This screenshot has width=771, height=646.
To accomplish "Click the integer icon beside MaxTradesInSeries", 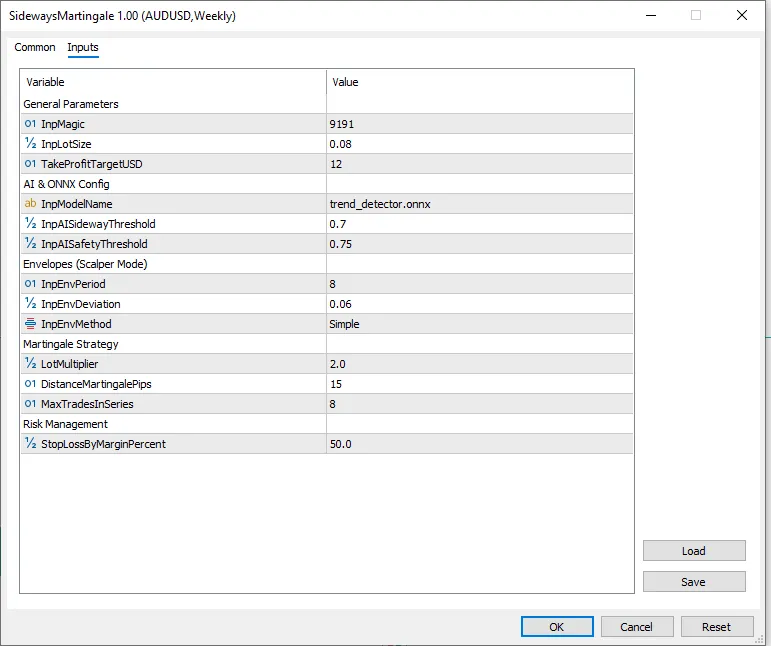I will (30, 404).
